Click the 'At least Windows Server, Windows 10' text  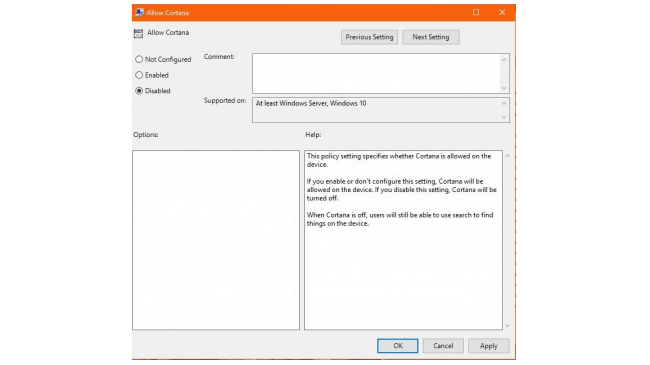(311, 103)
